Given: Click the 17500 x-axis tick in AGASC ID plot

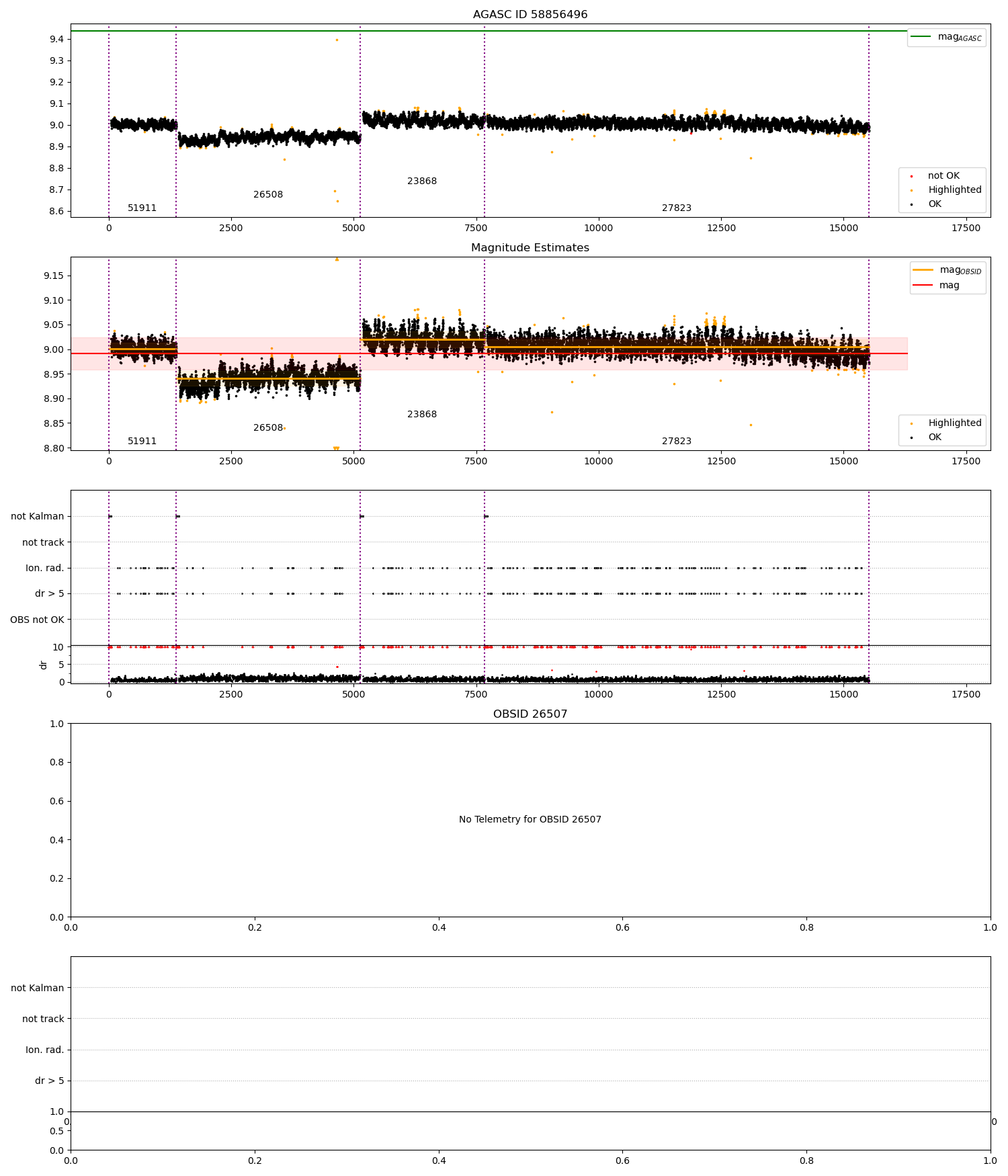Looking at the screenshot, I should (x=966, y=228).
